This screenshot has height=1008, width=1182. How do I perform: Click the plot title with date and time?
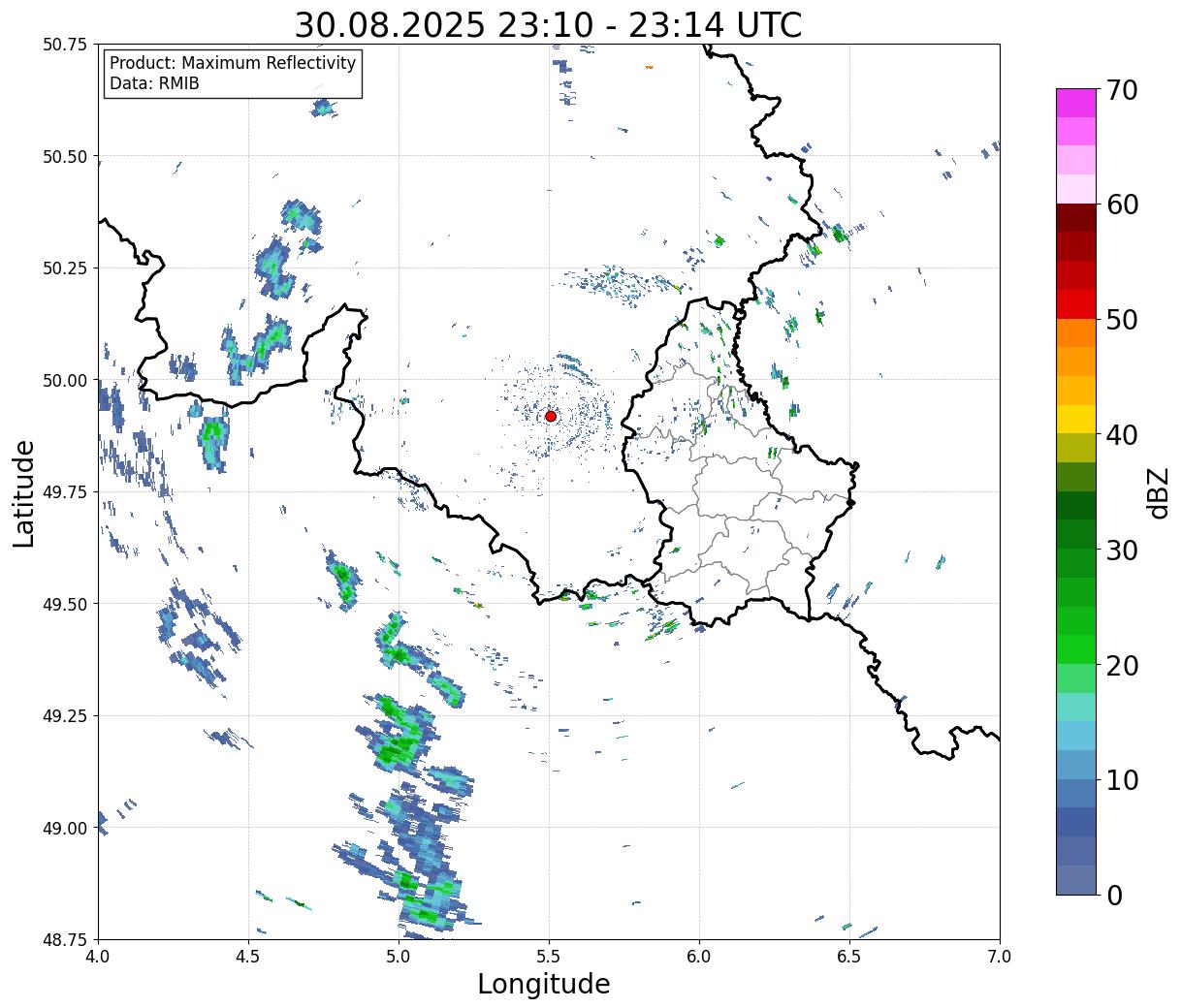(548, 24)
